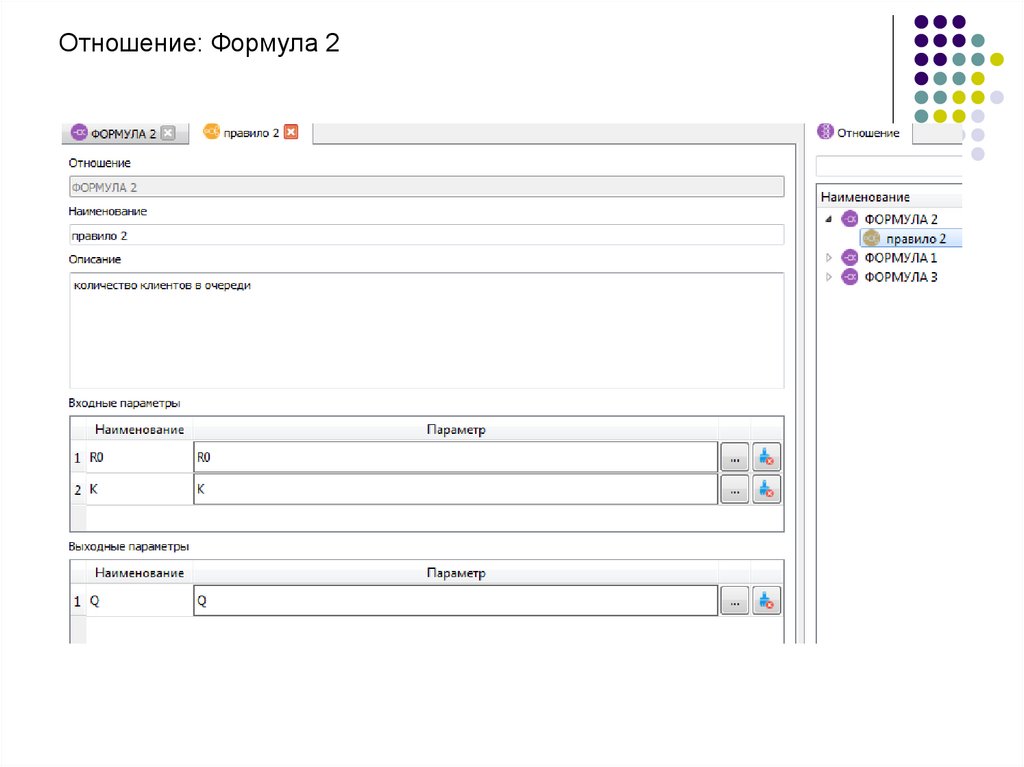Clear the R0 parameter with the brush icon
The image size is (1024, 767).
(766, 457)
